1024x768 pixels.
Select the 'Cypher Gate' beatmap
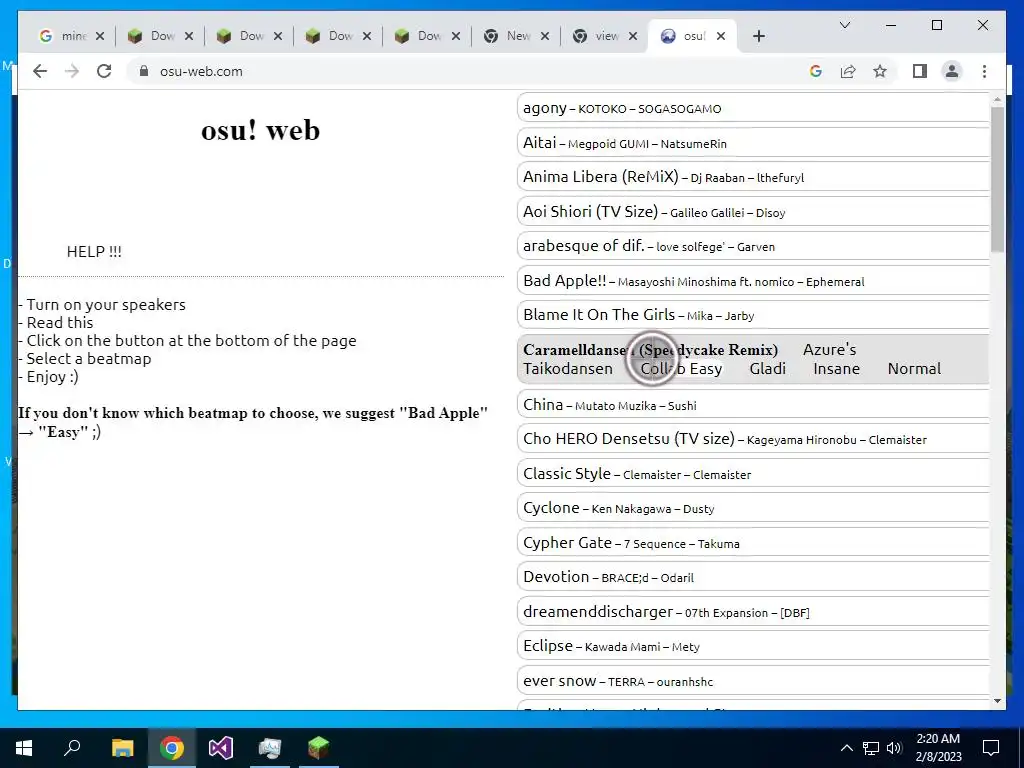pos(753,543)
